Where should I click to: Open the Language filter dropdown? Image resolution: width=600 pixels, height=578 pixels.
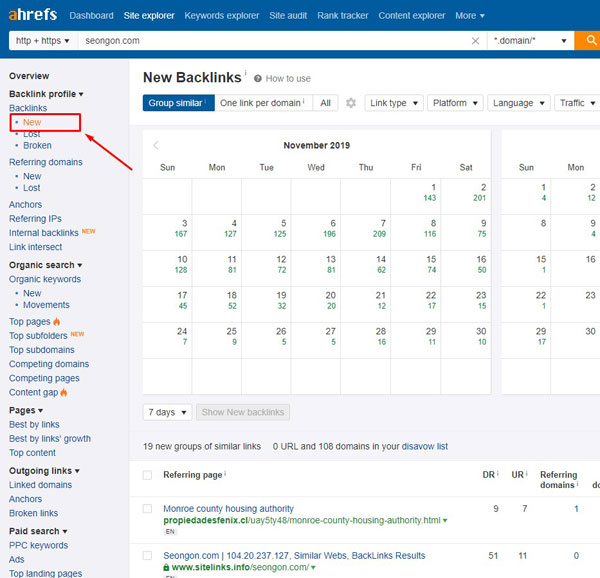[518, 103]
